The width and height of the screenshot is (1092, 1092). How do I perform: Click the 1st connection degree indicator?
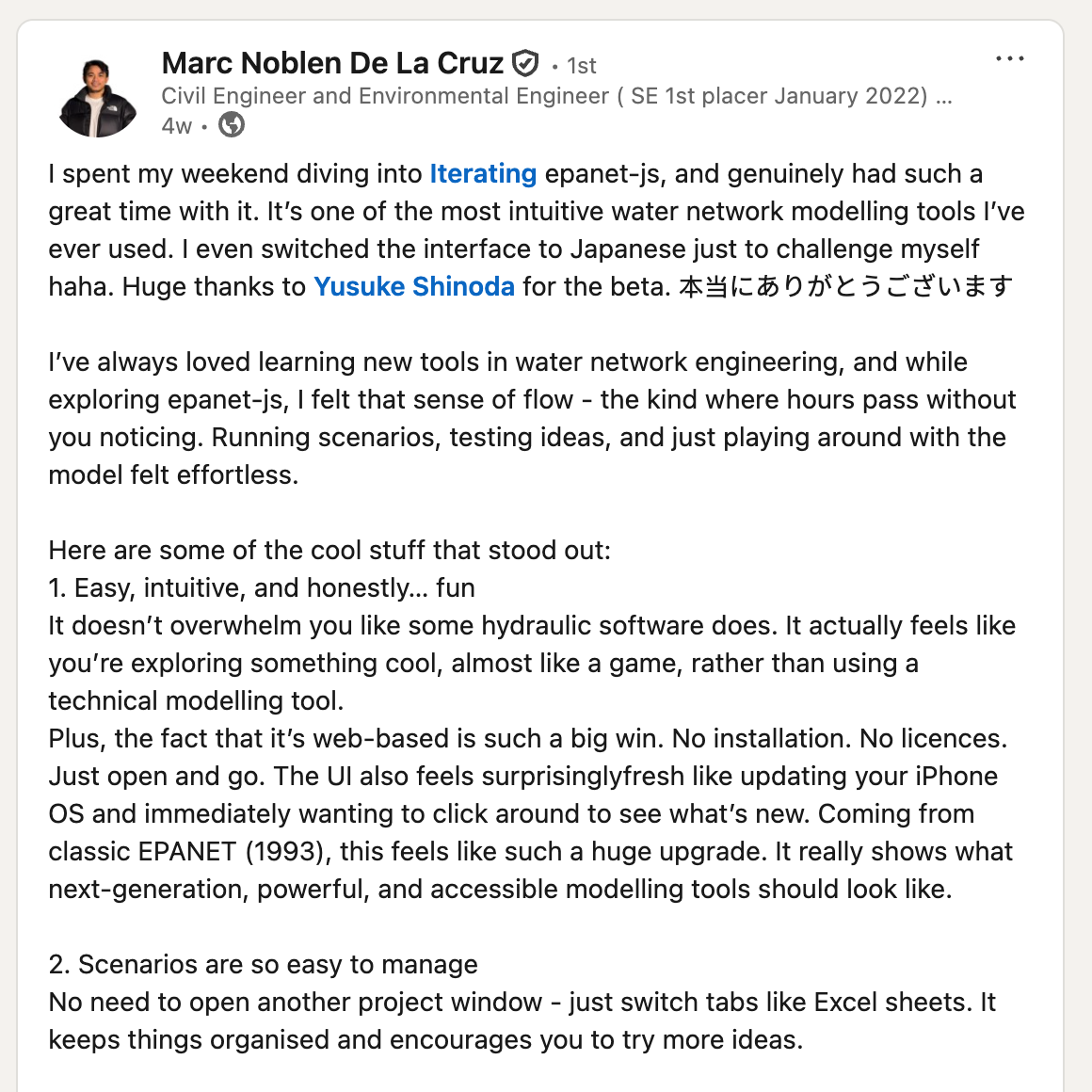(x=581, y=66)
